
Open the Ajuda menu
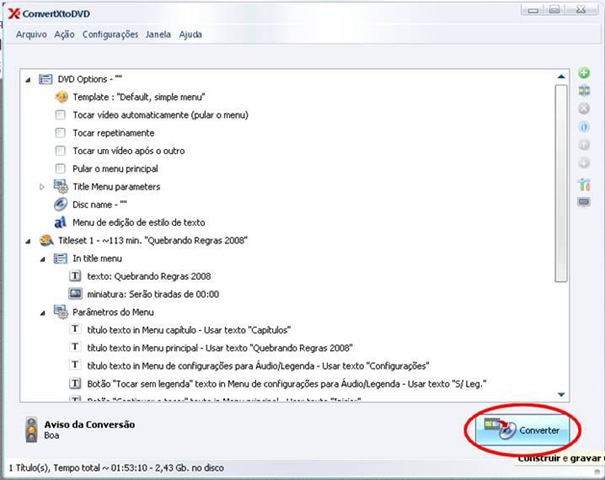pos(190,34)
